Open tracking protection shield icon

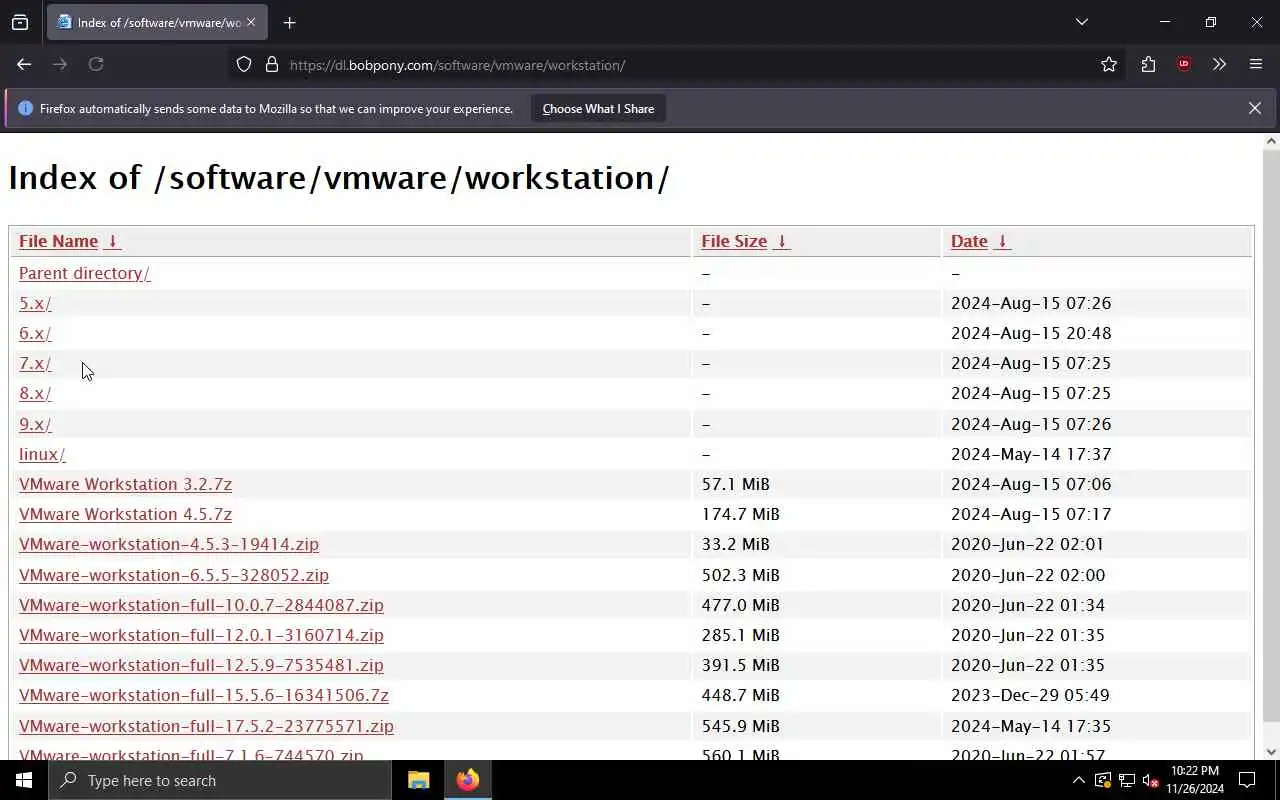click(x=244, y=65)
